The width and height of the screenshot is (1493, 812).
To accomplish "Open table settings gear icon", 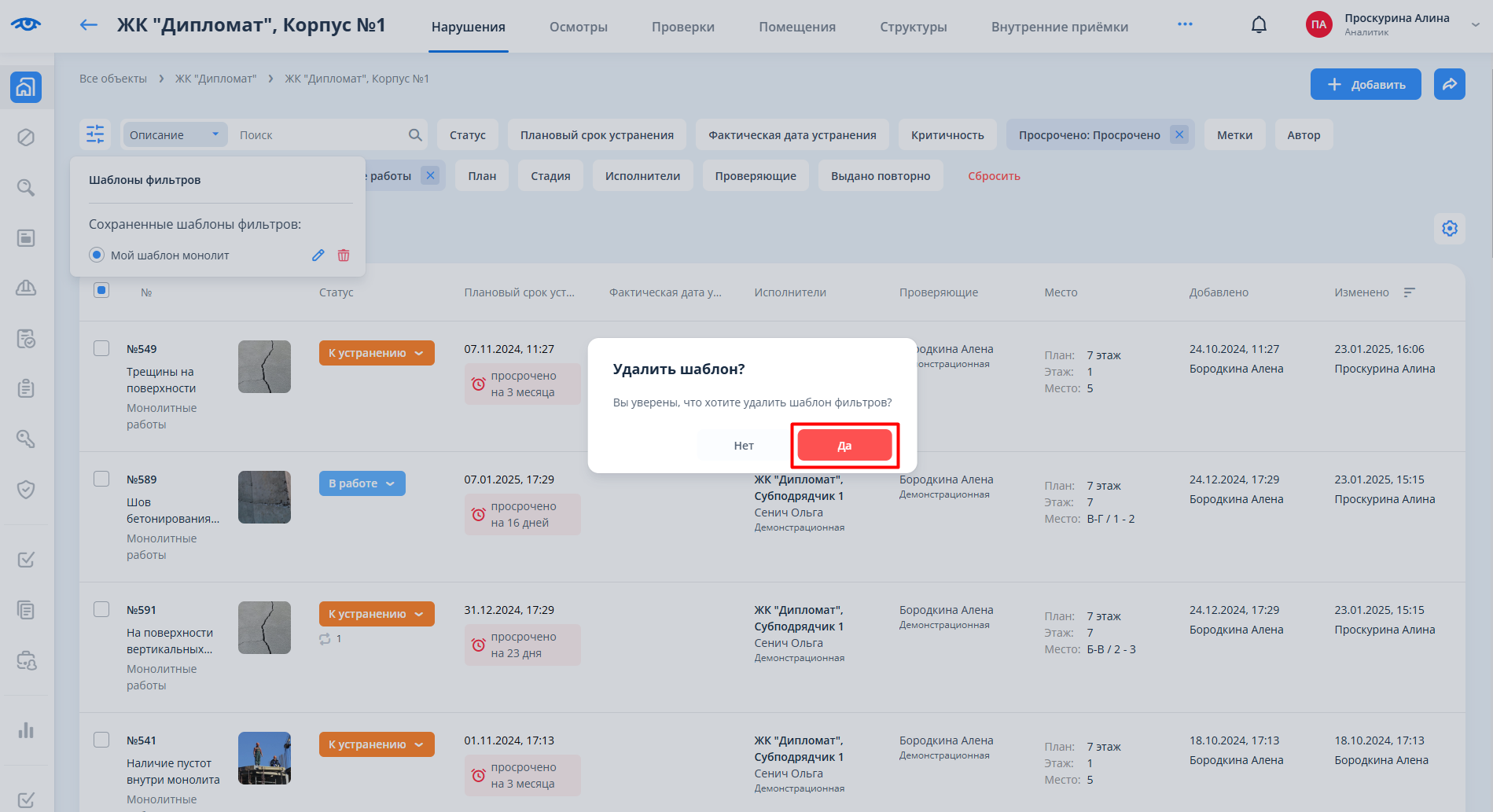I will pyautogui.click(x=1449, y=229).
